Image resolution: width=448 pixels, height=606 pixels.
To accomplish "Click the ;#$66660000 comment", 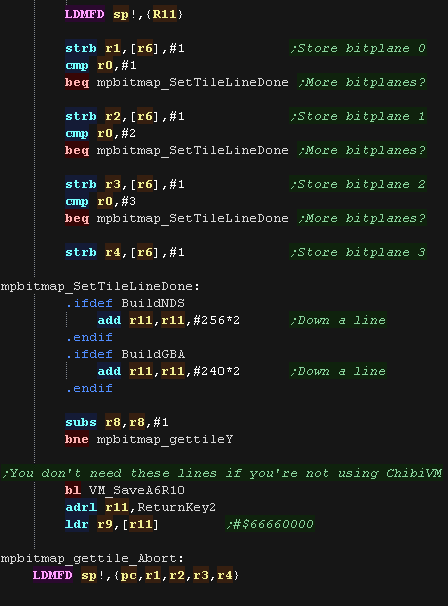I will click(x=270, y=524).
